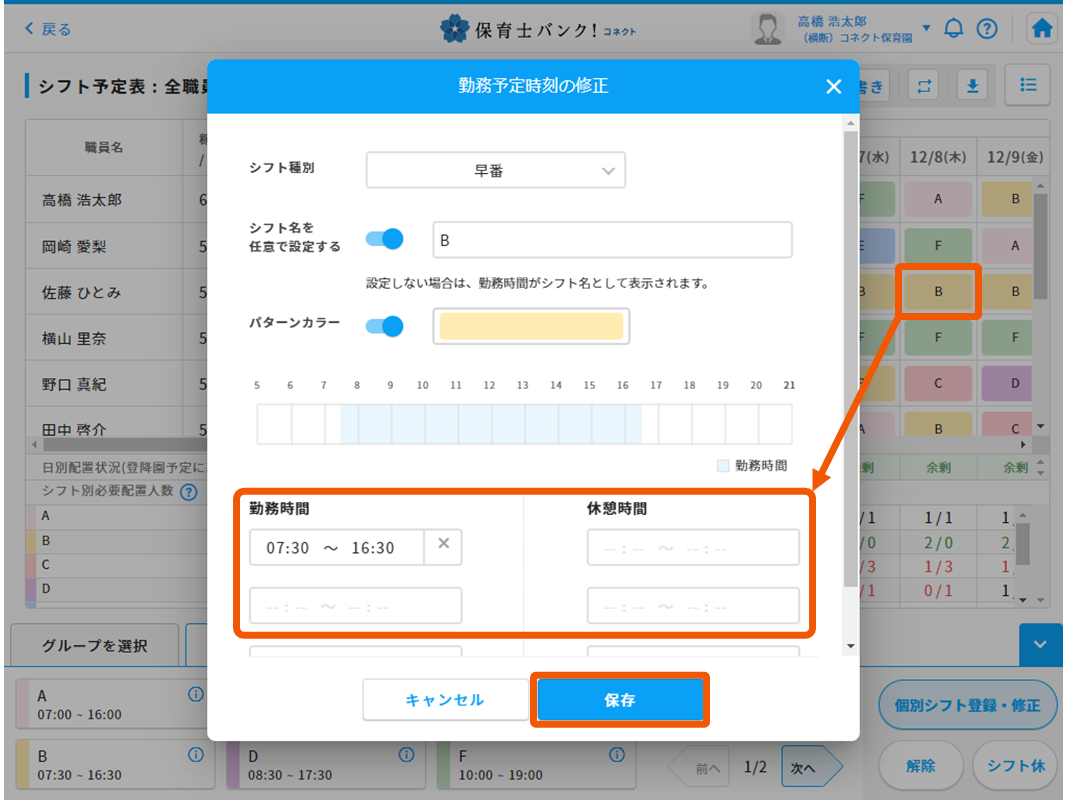This screenshot has height=800, width=1067.
Task: Click the help question mark icon
Action: [x=986, y=29]
